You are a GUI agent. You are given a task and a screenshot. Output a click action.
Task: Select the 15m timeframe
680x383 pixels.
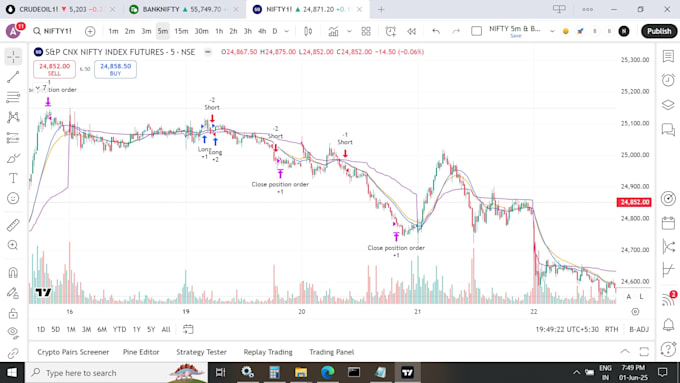click(x=181, y=31)
